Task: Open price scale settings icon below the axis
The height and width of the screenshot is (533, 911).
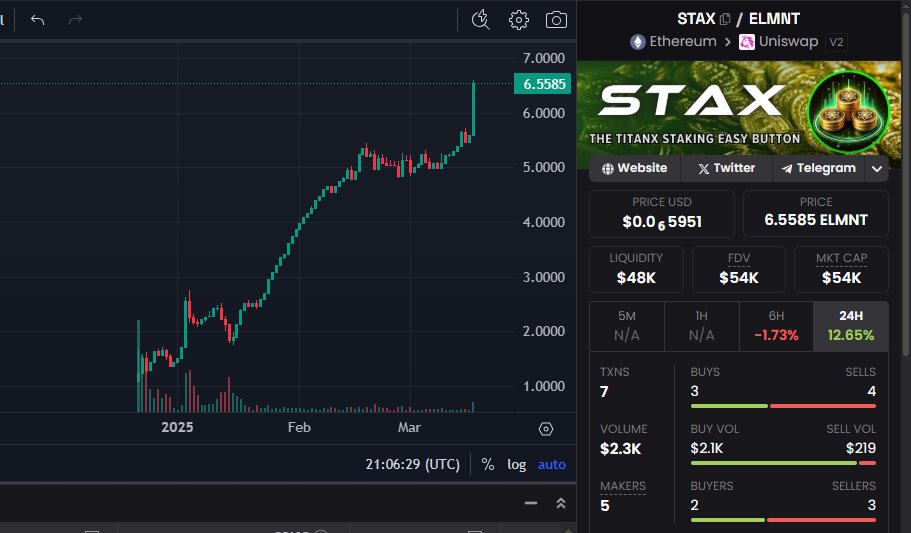Action: pos(546,429)
